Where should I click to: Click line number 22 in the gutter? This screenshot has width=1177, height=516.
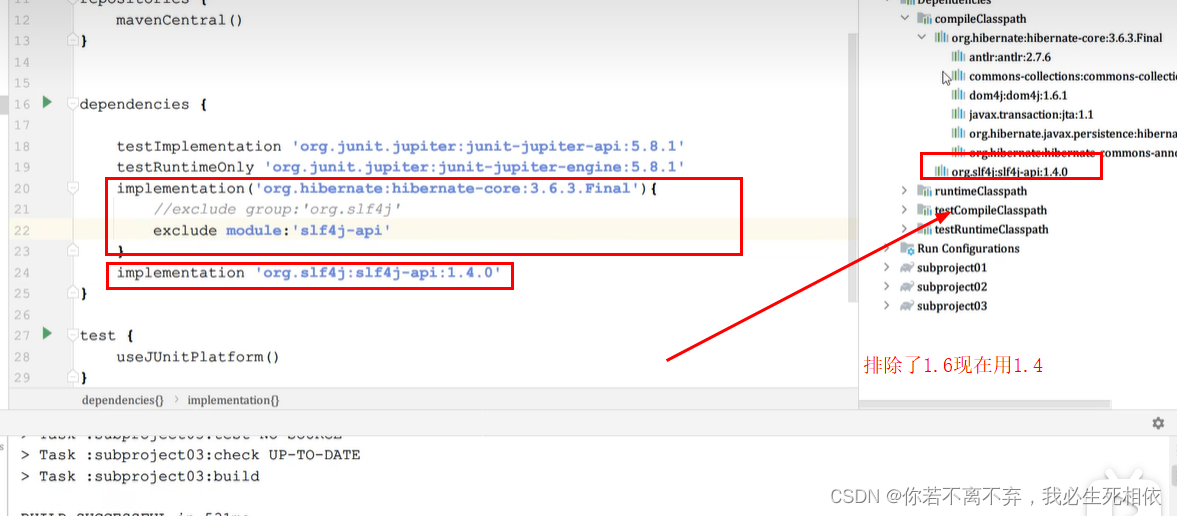(22, 231)
